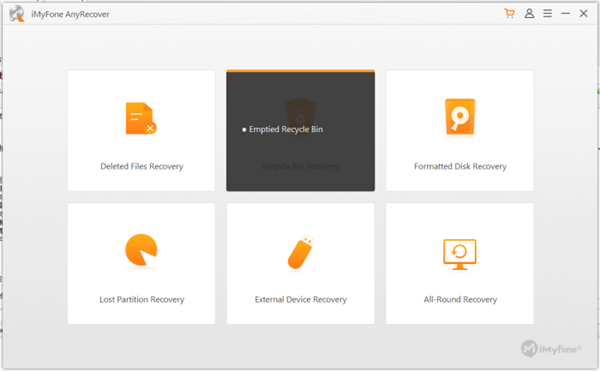Select the Formatted Disk Recovery drive icon

coord(460,117)
